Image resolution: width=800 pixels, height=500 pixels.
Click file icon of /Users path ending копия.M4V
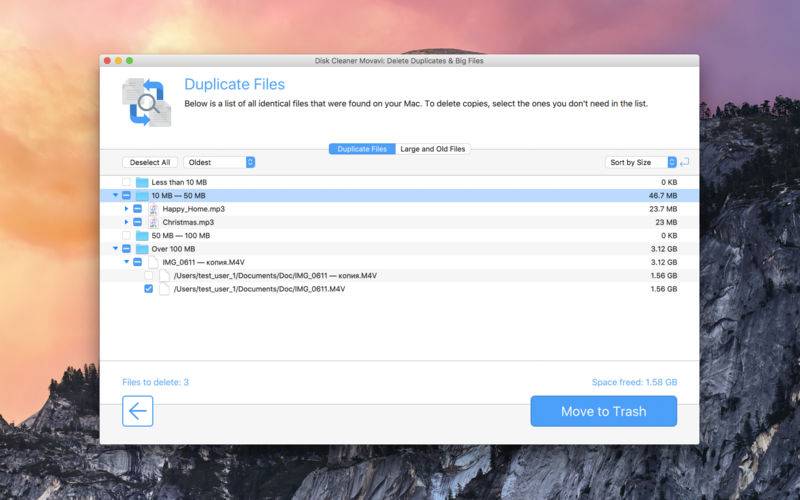[164, 276]
